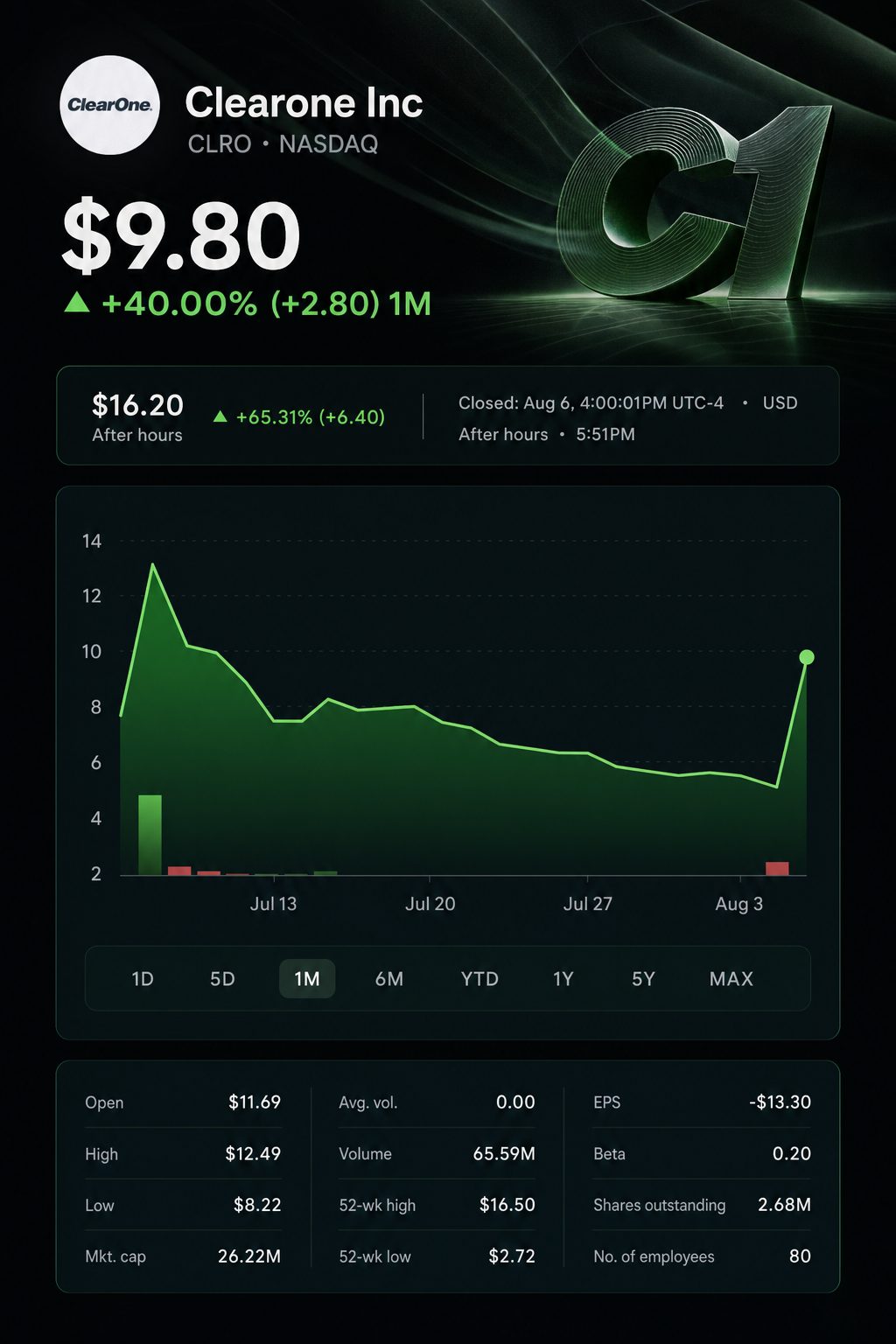Click the Mkt. cap value 26.22M
The image size is (896, 1344).
click(x=249, y=1256)
